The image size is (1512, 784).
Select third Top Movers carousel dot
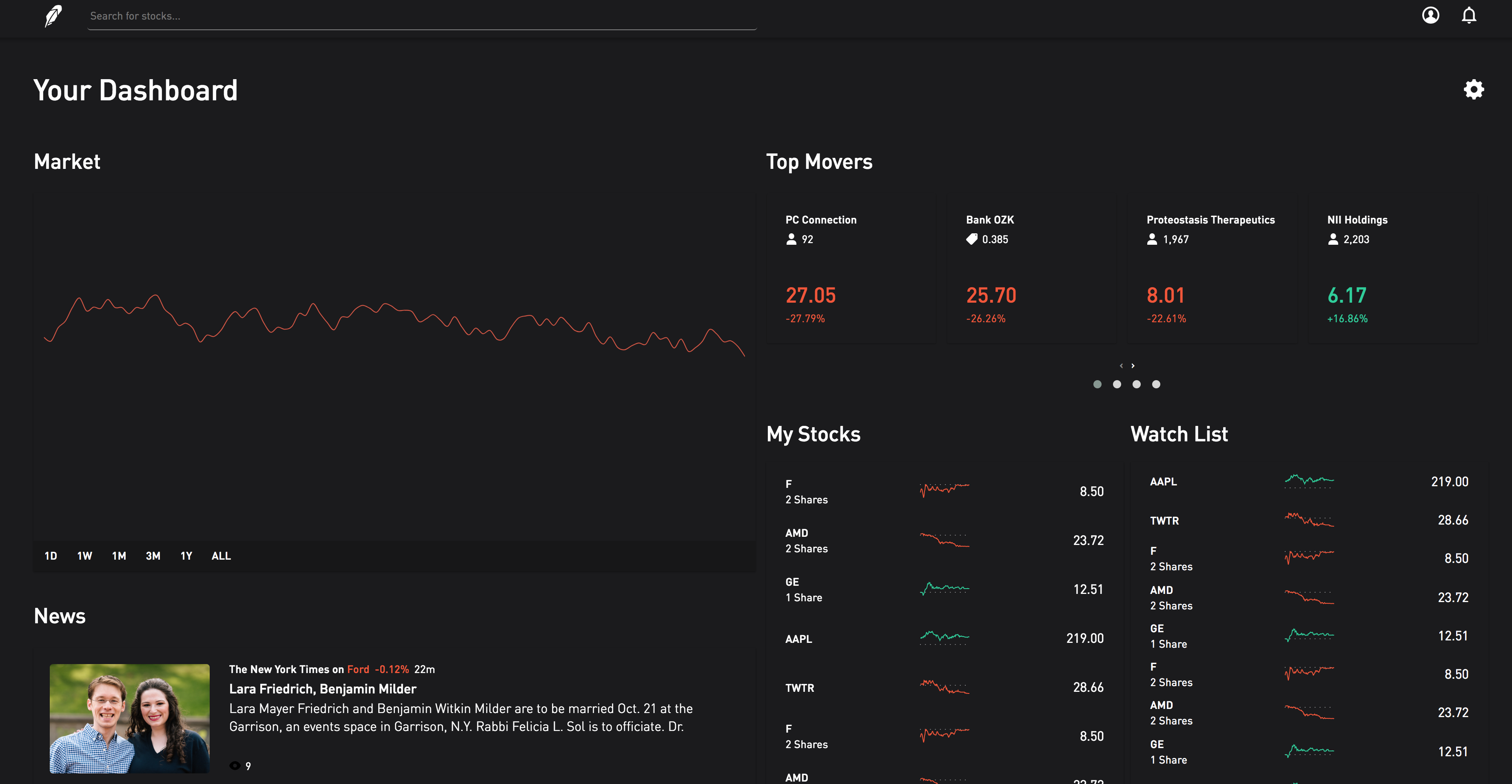pos(1136,384)
